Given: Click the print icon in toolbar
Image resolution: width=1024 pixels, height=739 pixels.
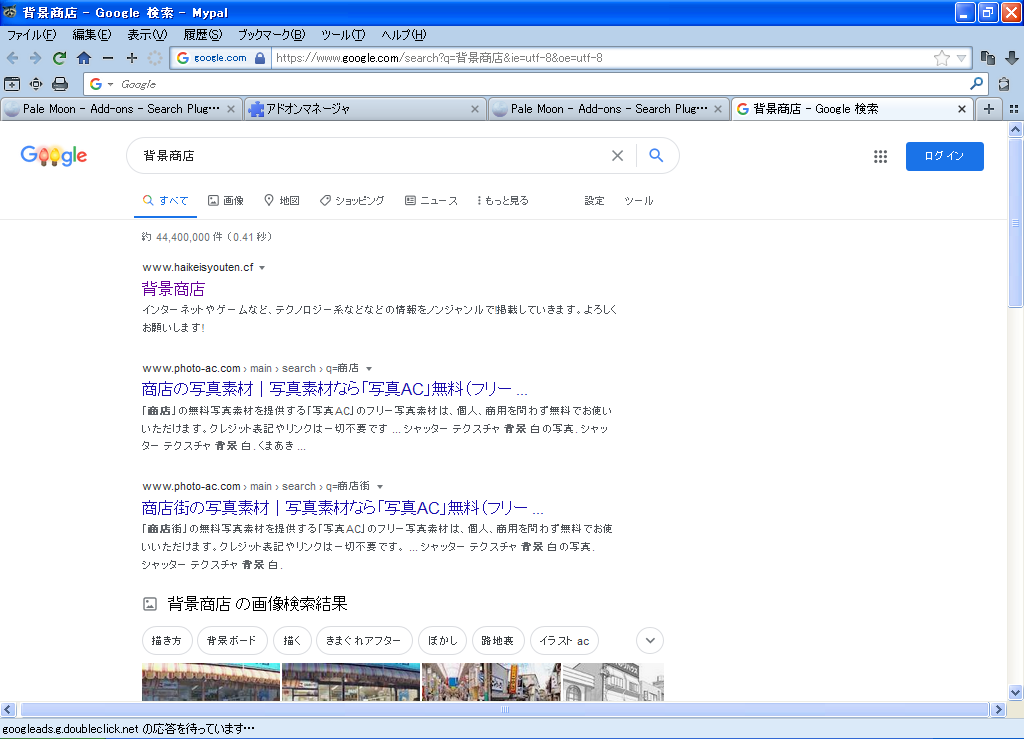Looking at the screenshot, I should 60,84.
